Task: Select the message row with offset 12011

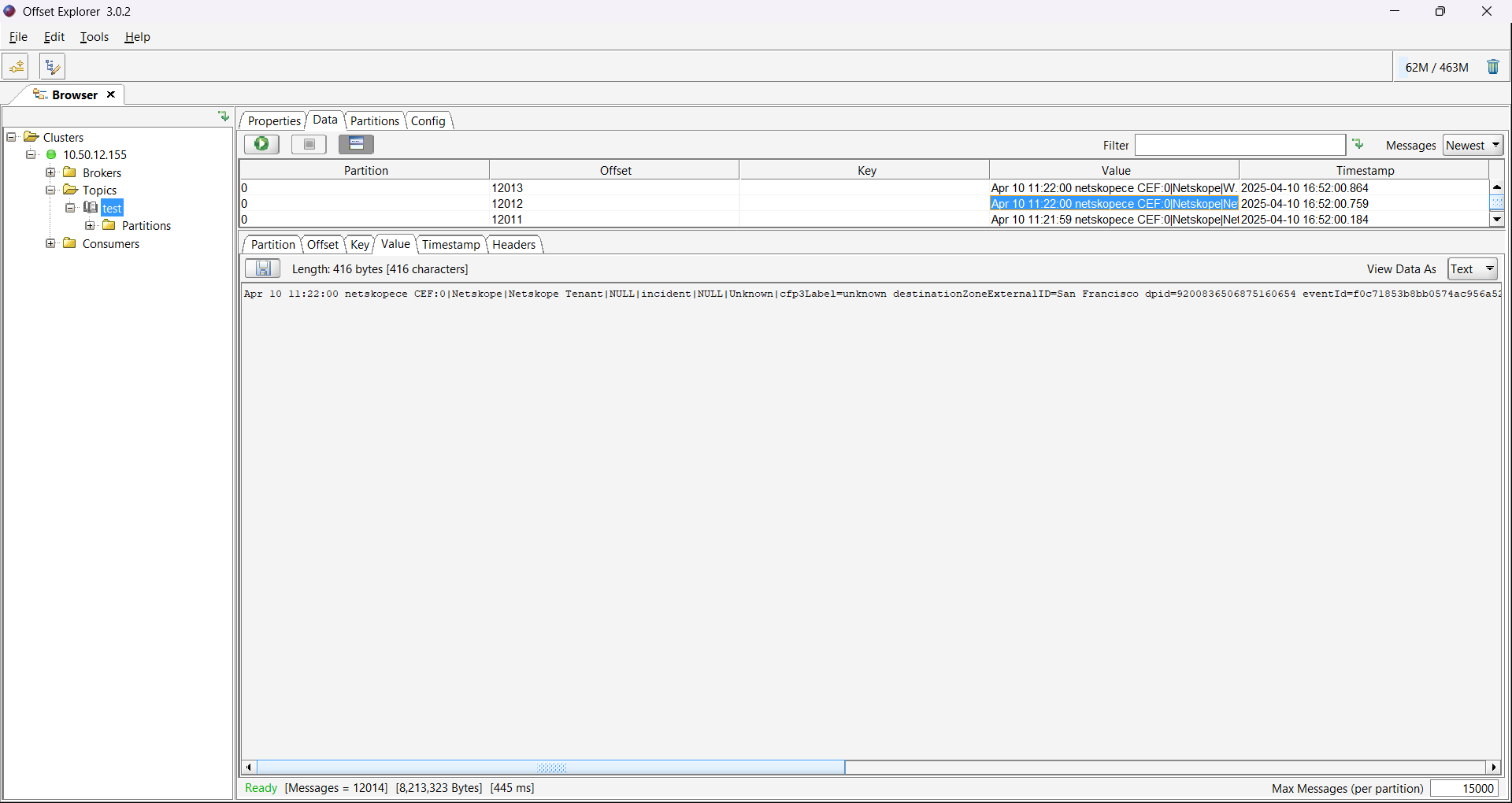Action: 865,219
